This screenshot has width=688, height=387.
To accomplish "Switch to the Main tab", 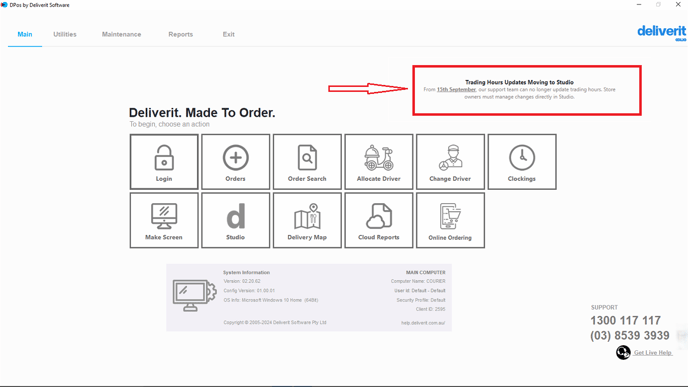I will (25, 34).
